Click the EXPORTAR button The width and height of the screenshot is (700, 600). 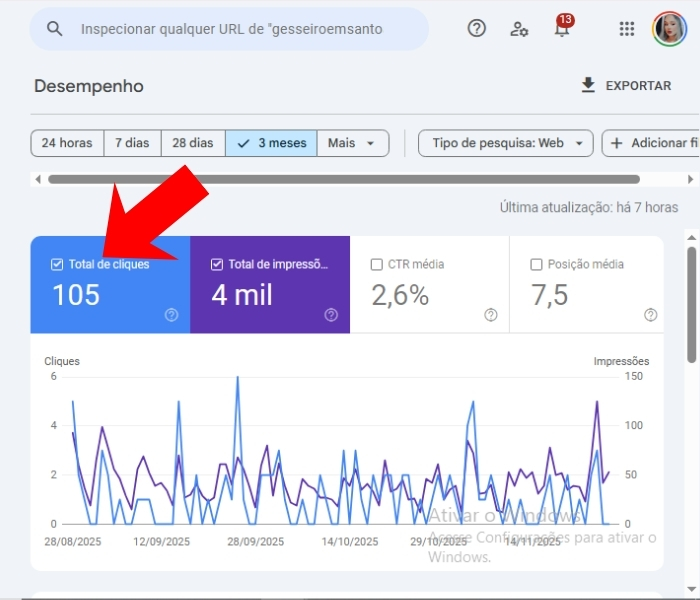626,86
